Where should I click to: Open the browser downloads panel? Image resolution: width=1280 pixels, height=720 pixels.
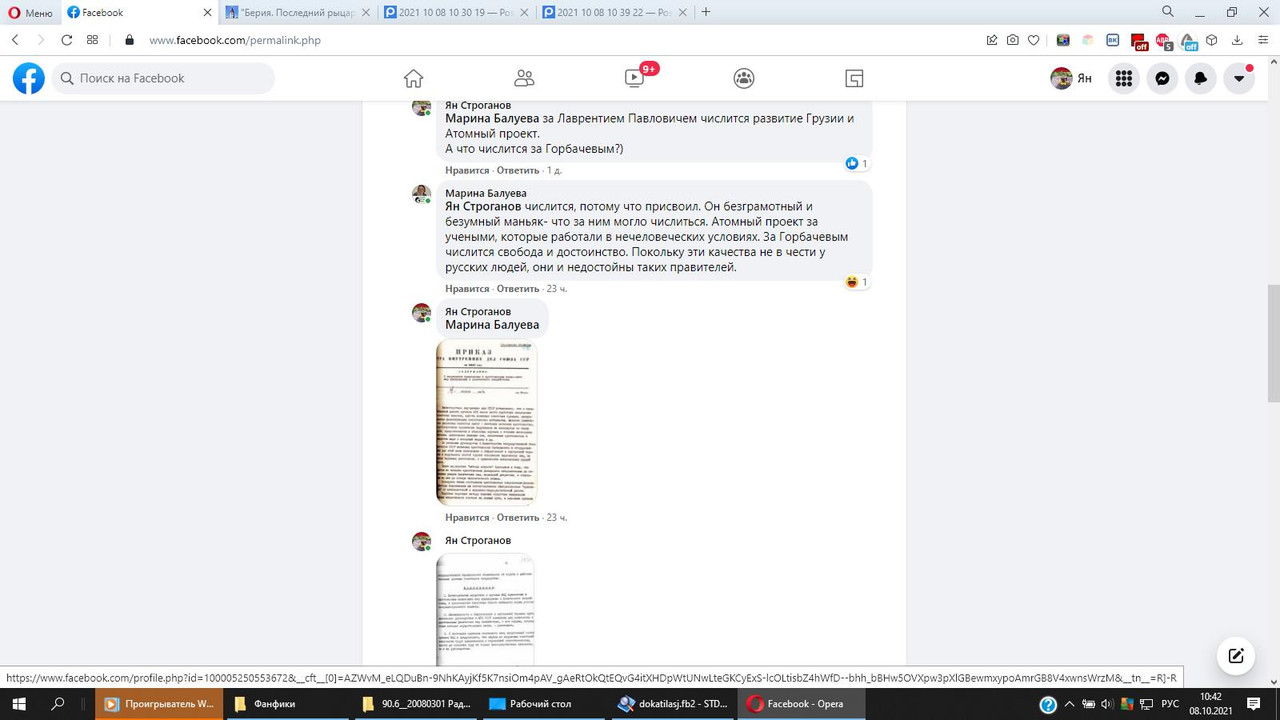1237,40
